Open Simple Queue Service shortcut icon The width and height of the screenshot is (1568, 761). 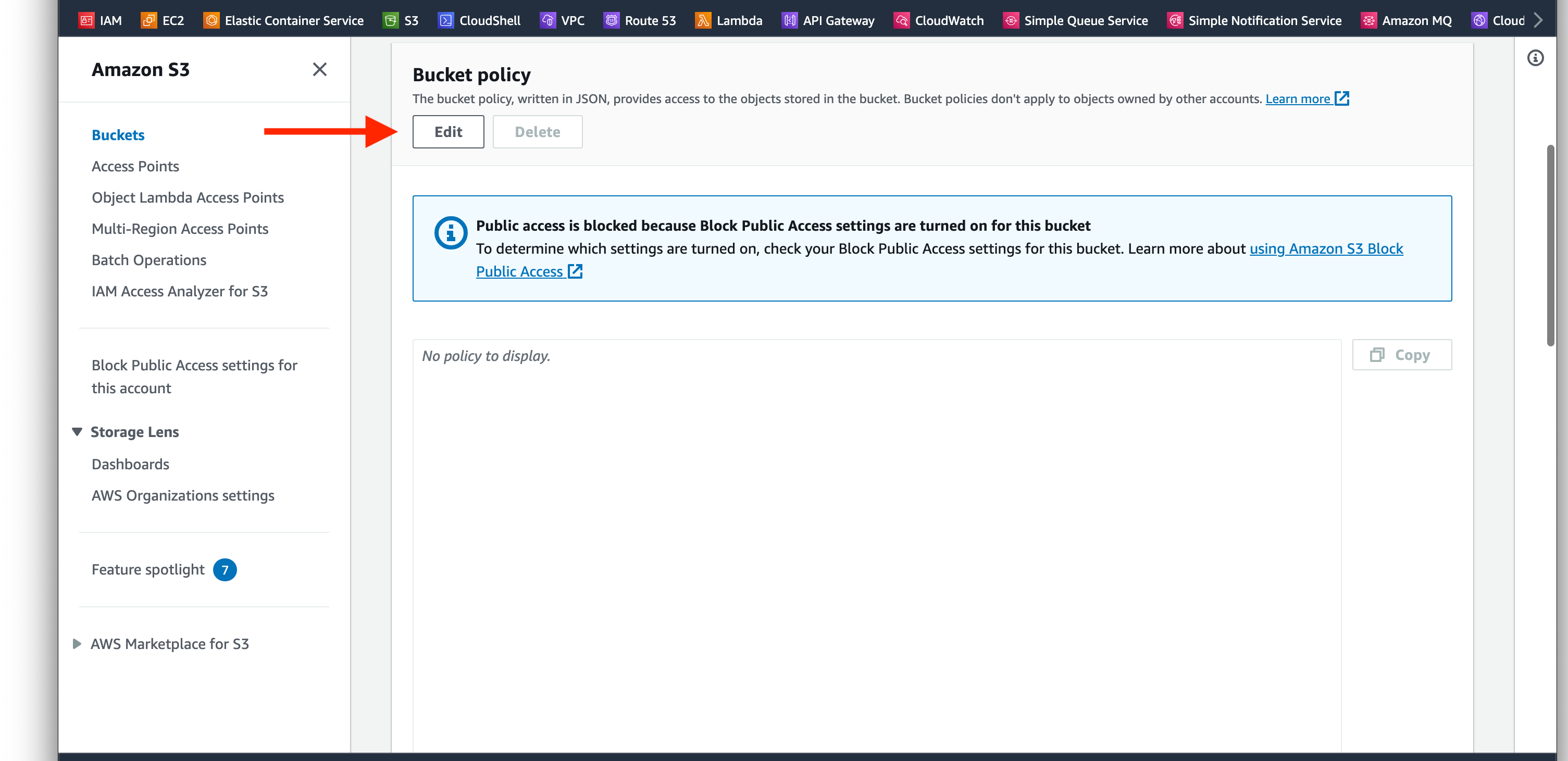1011,20
